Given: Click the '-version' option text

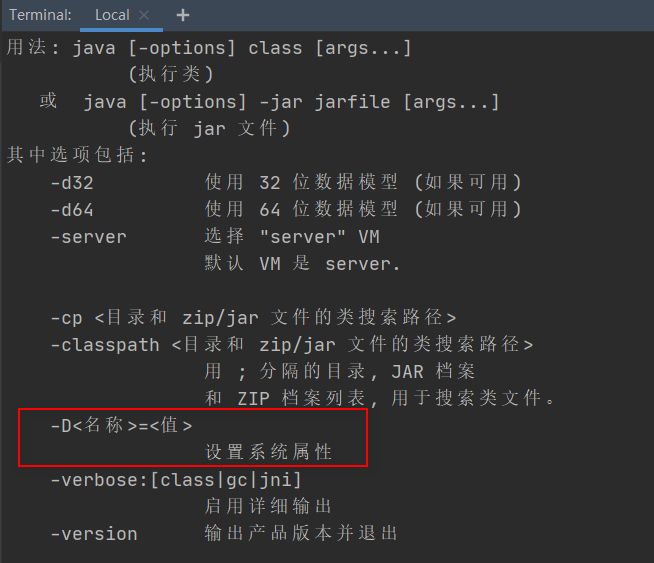Looking at the screenshot, I should (x=94, y=534).
